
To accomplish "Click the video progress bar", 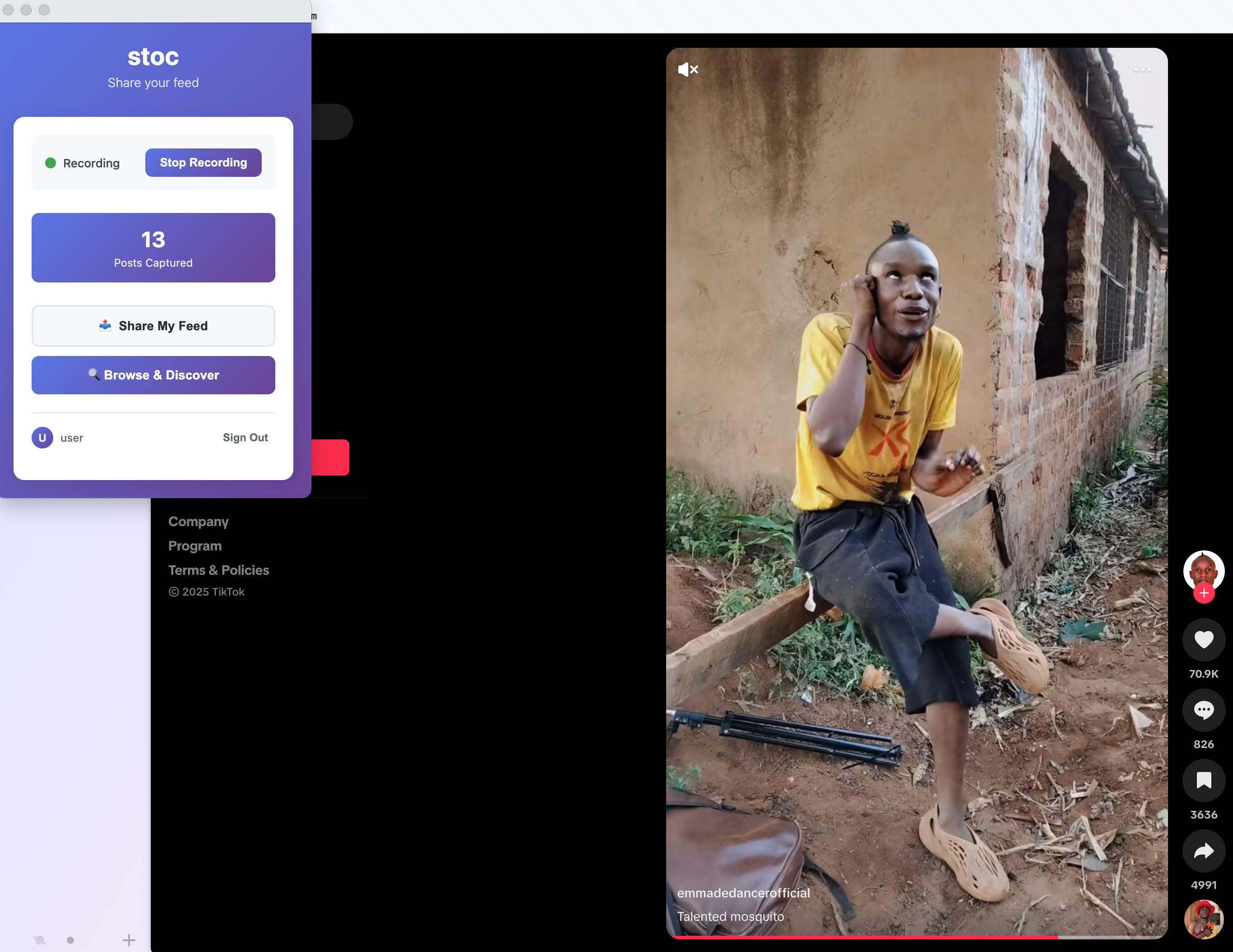I will (916, 937).
